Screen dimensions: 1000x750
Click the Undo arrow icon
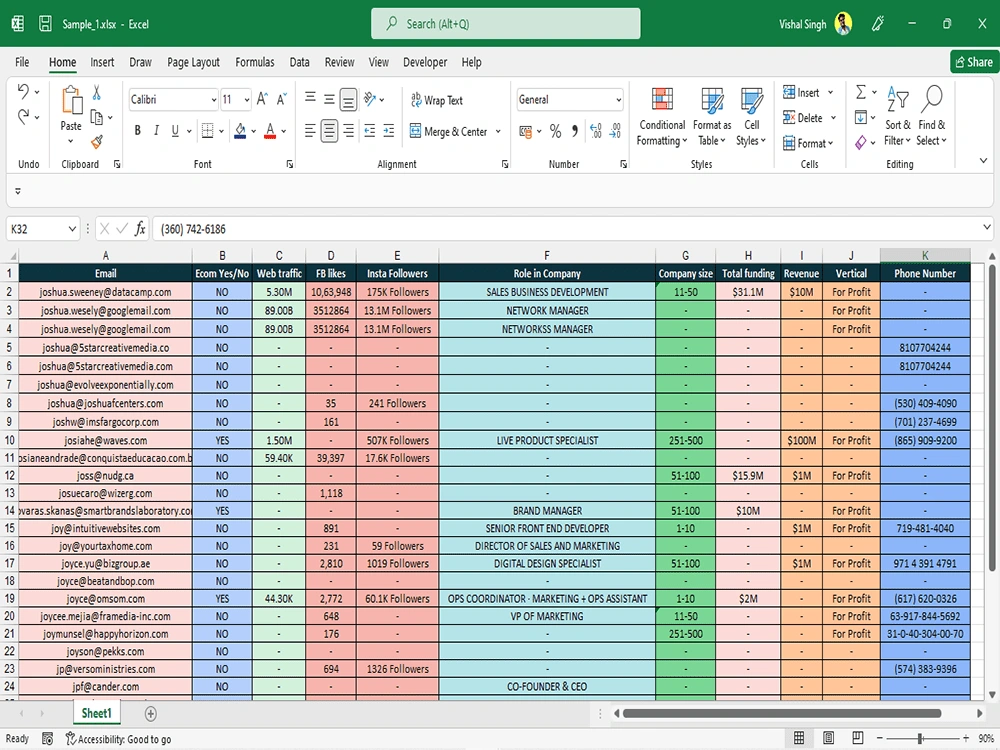tap(24, 92)
